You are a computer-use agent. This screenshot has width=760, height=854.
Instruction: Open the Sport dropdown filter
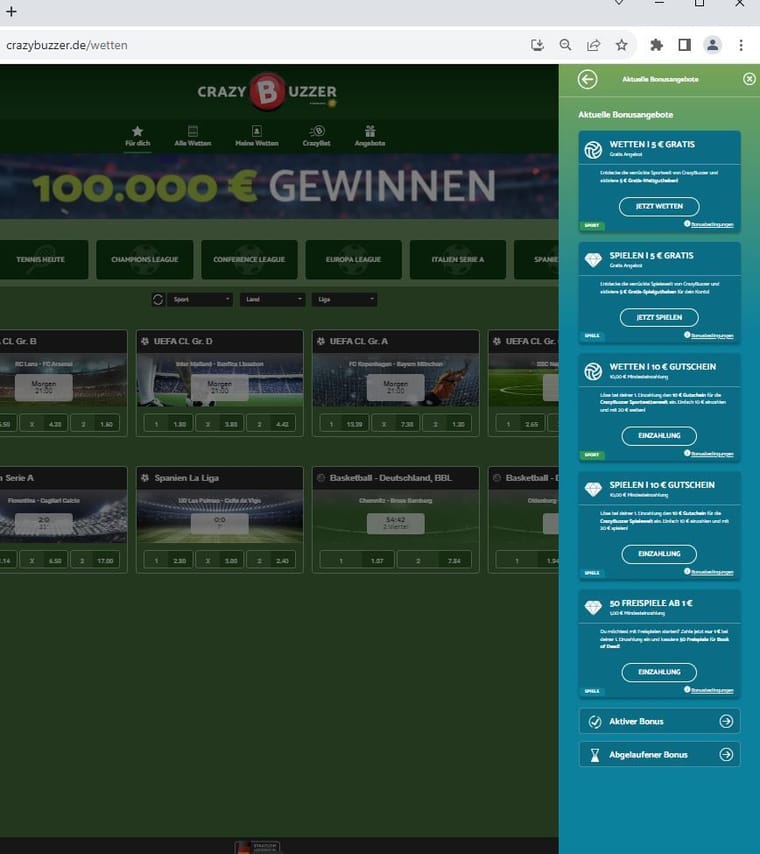200,300
